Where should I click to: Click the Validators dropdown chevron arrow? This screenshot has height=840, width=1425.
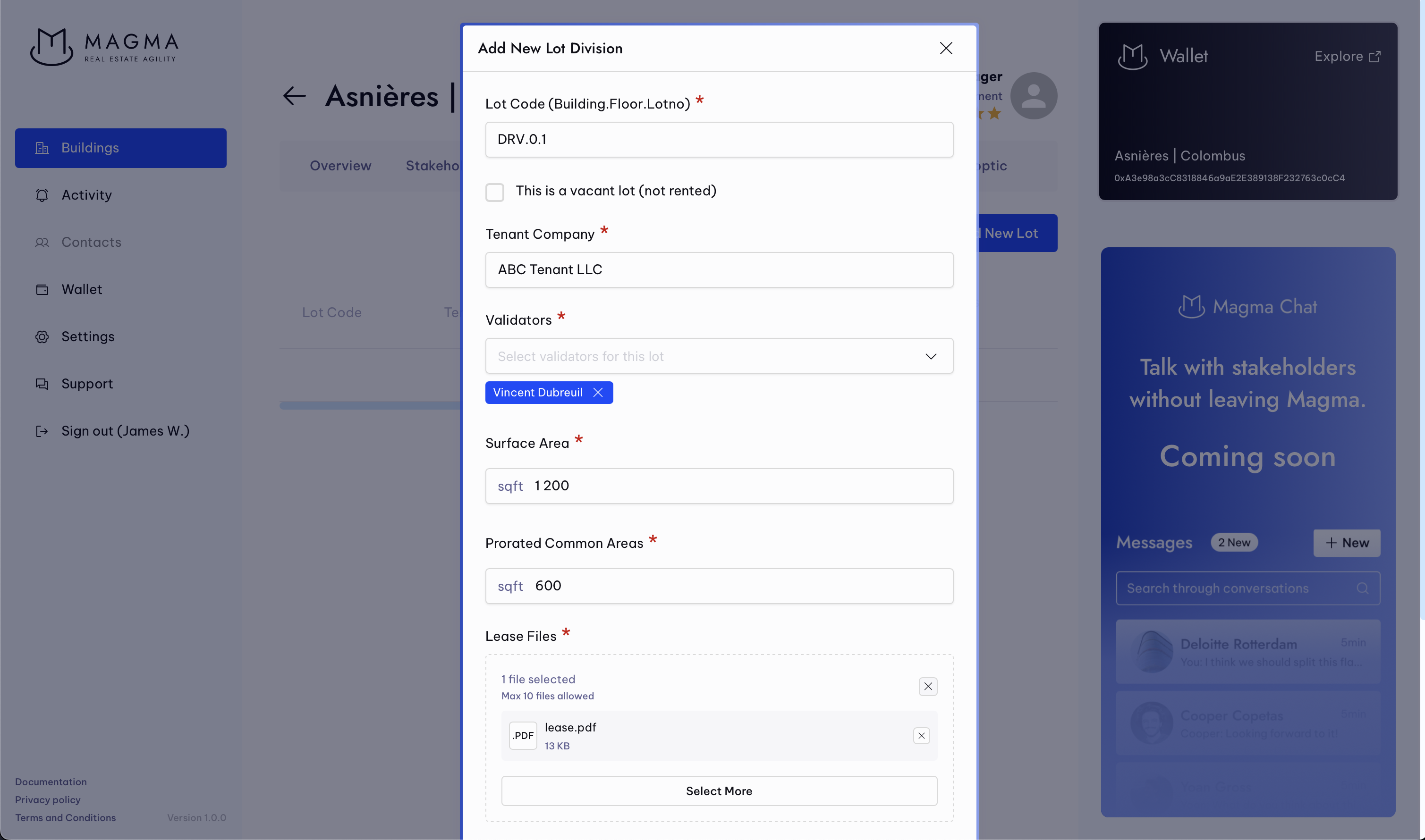tap(931, 356)
